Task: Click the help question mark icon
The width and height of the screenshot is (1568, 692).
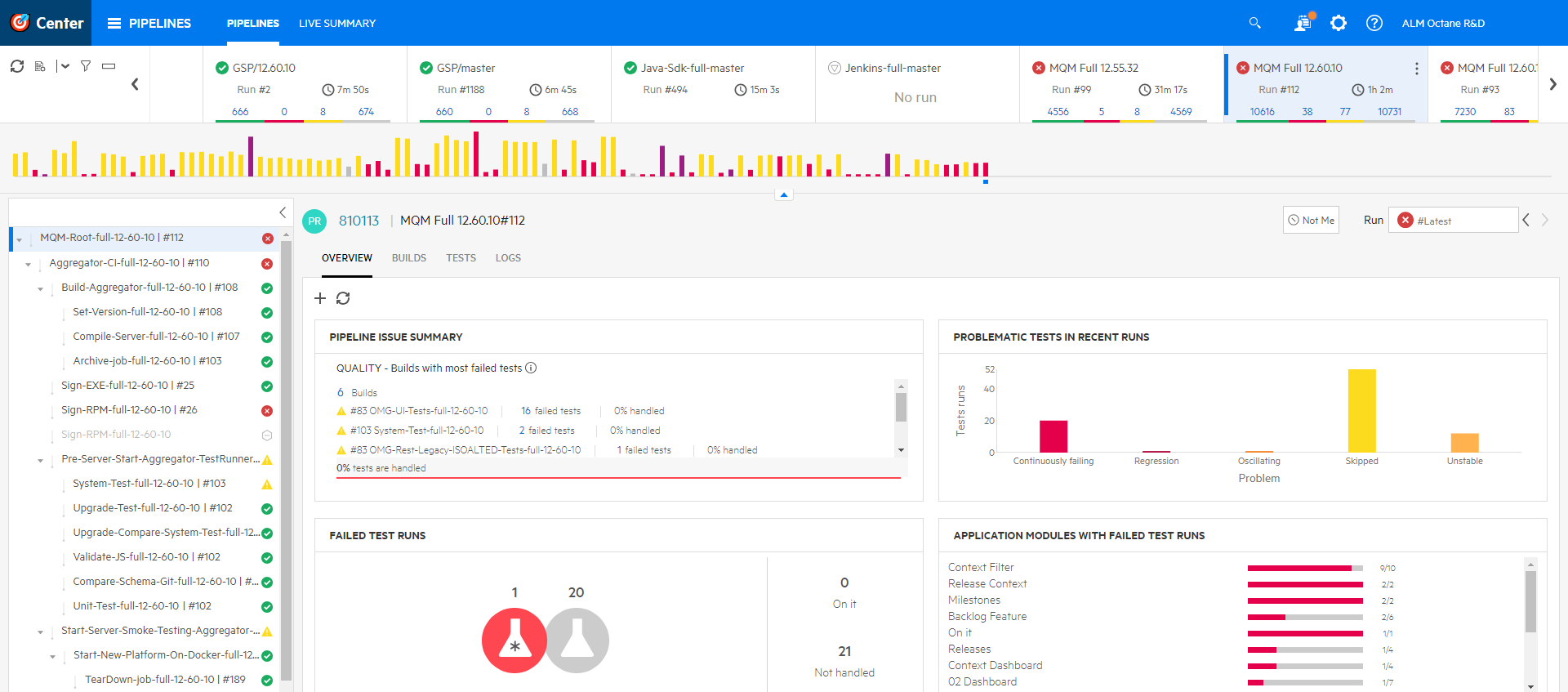Action: 1374,23
